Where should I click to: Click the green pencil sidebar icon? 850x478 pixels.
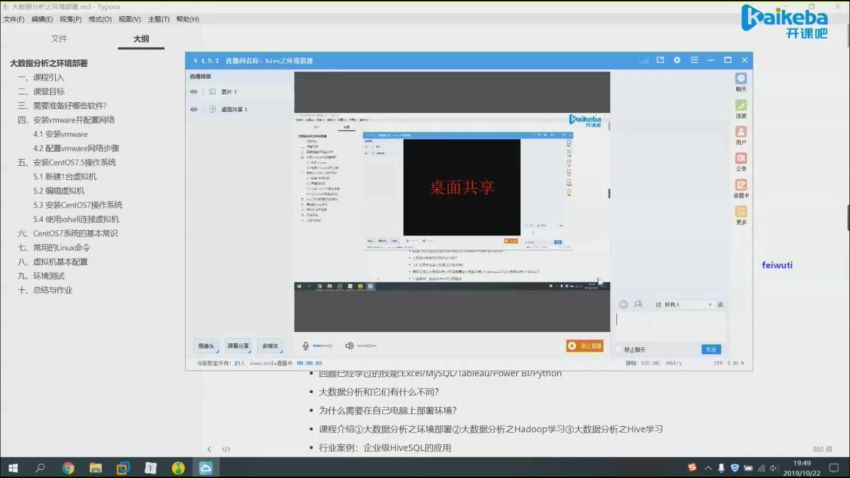[x=741, y=108]
